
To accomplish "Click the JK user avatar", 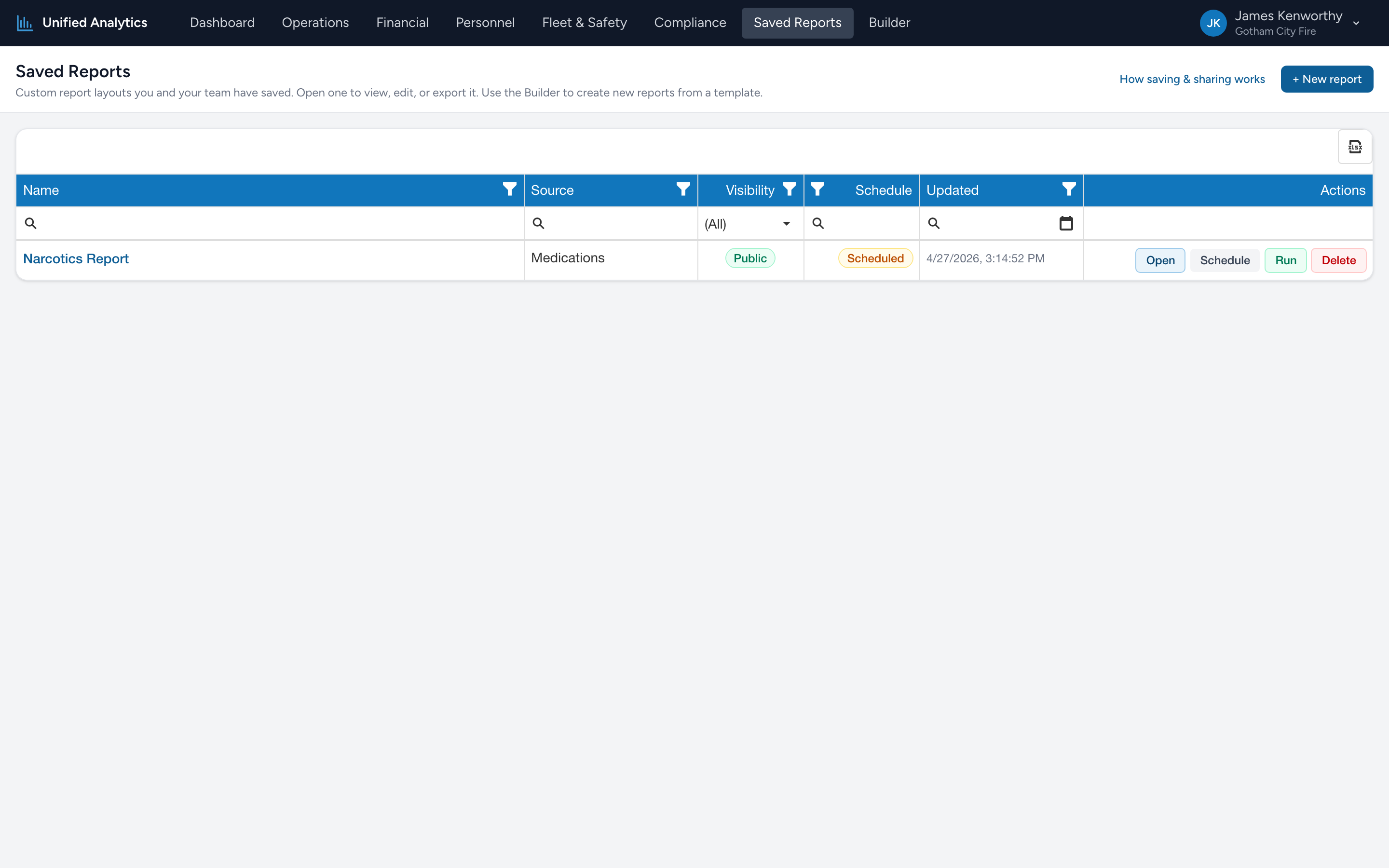I will (1213, 23).
